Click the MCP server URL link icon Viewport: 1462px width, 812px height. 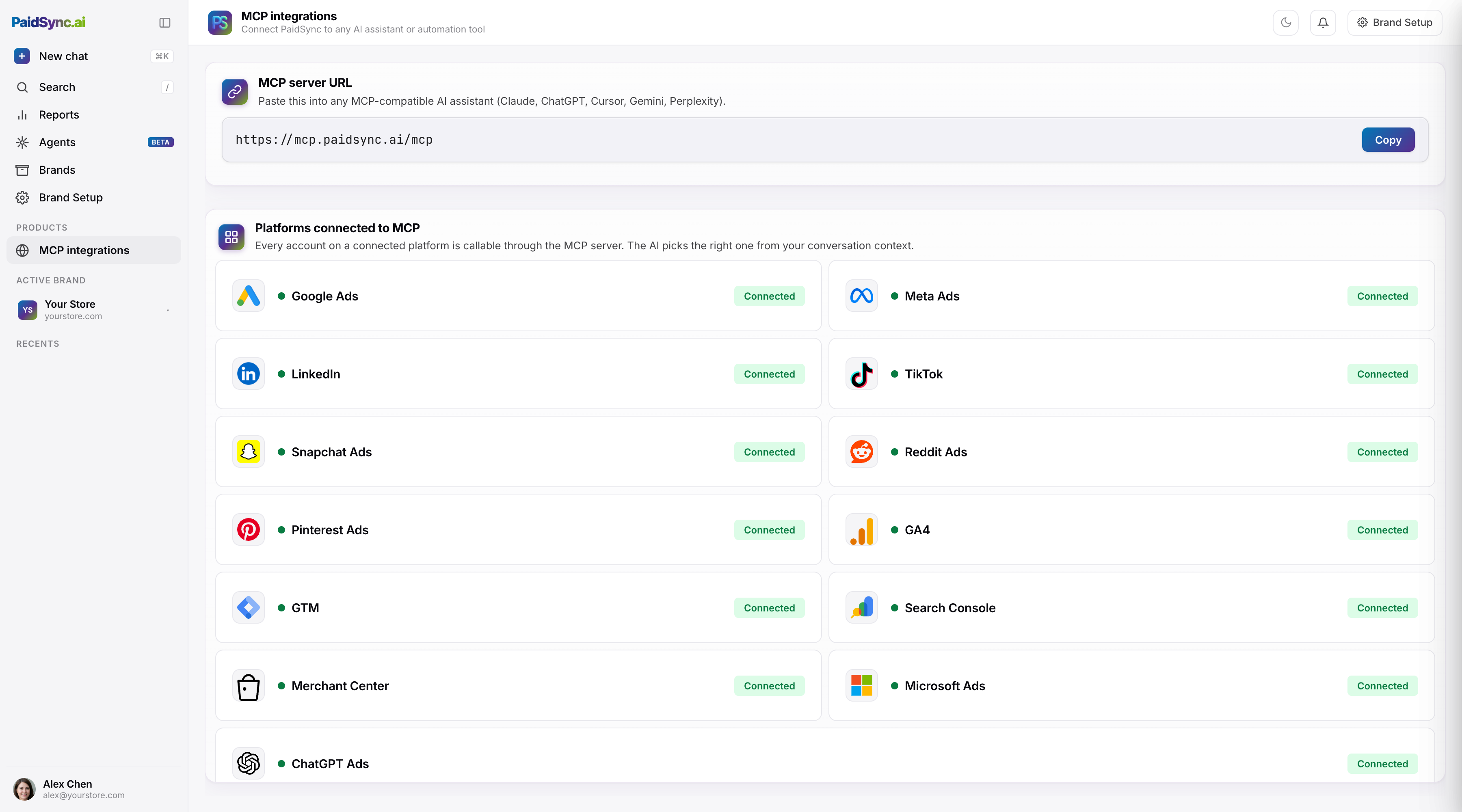tap(234, 91)
